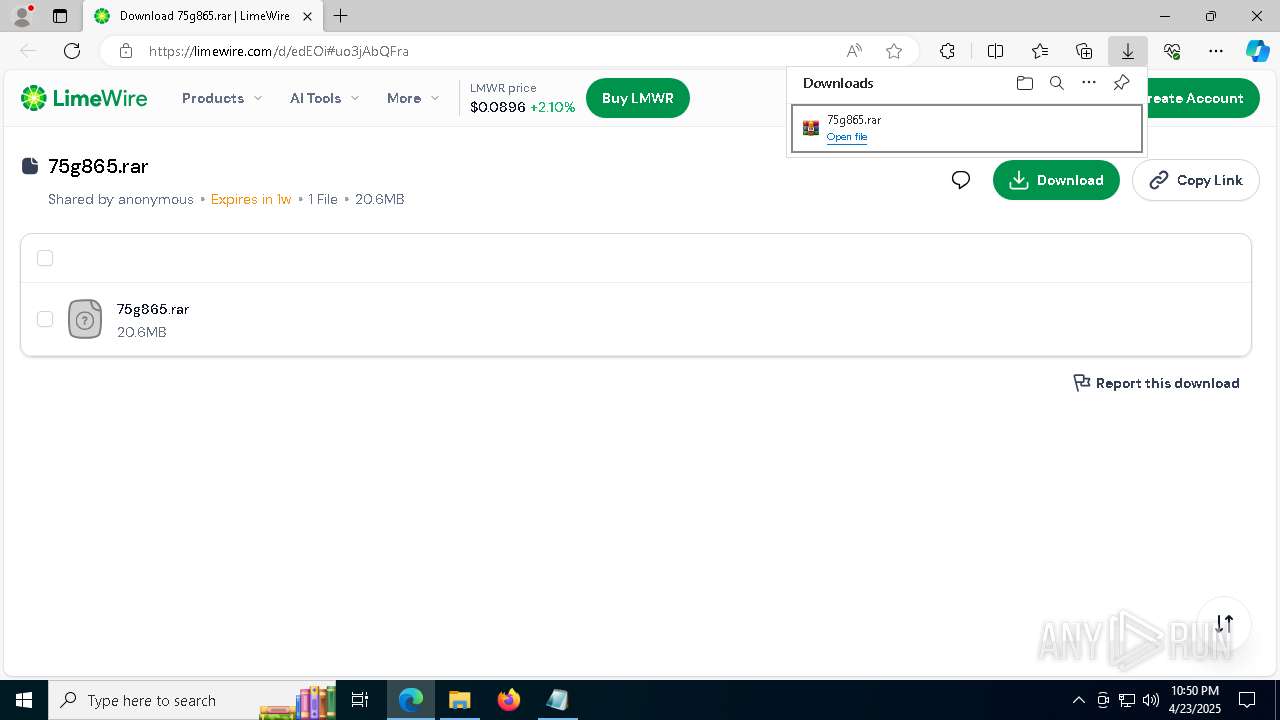Click the Copy Link button
The width and height of the screenshot is (1280, 720).
click(1196, 180)
